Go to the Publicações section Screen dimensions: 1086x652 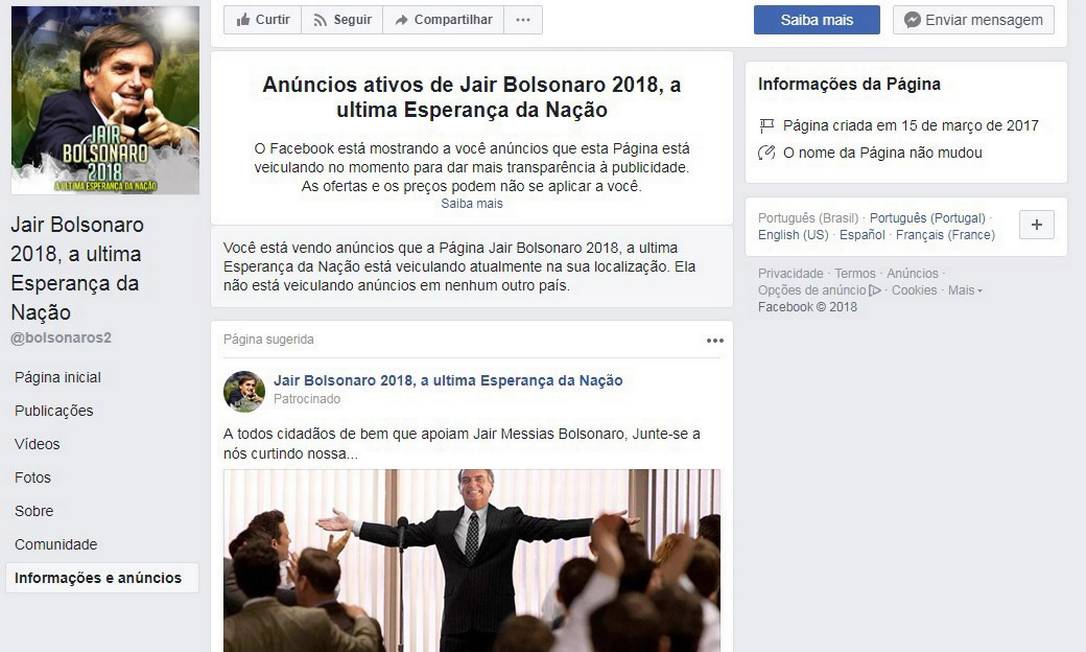tap(54, 411)
